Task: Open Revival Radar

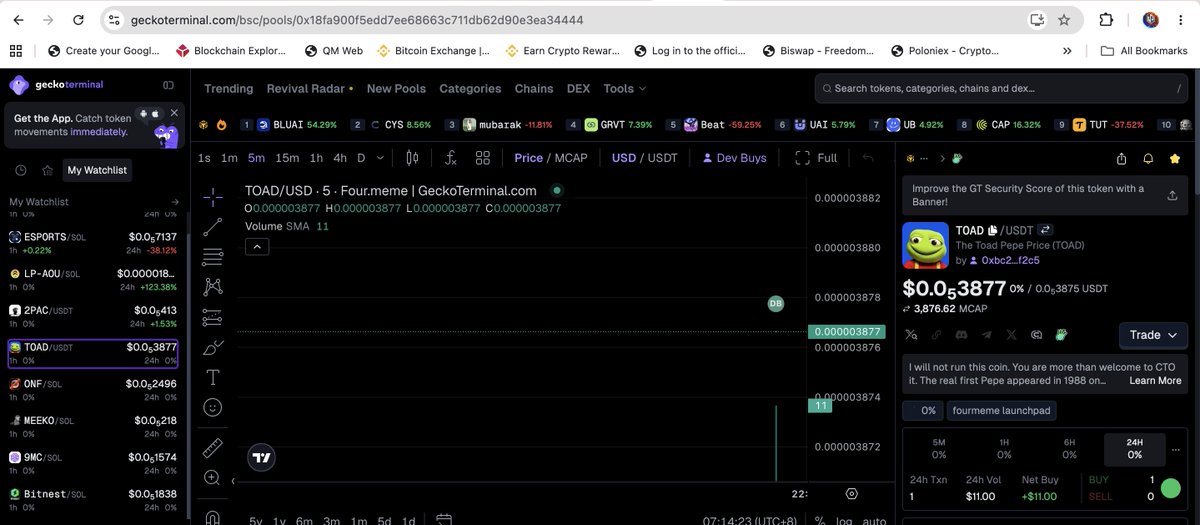Action: point(310,88)
